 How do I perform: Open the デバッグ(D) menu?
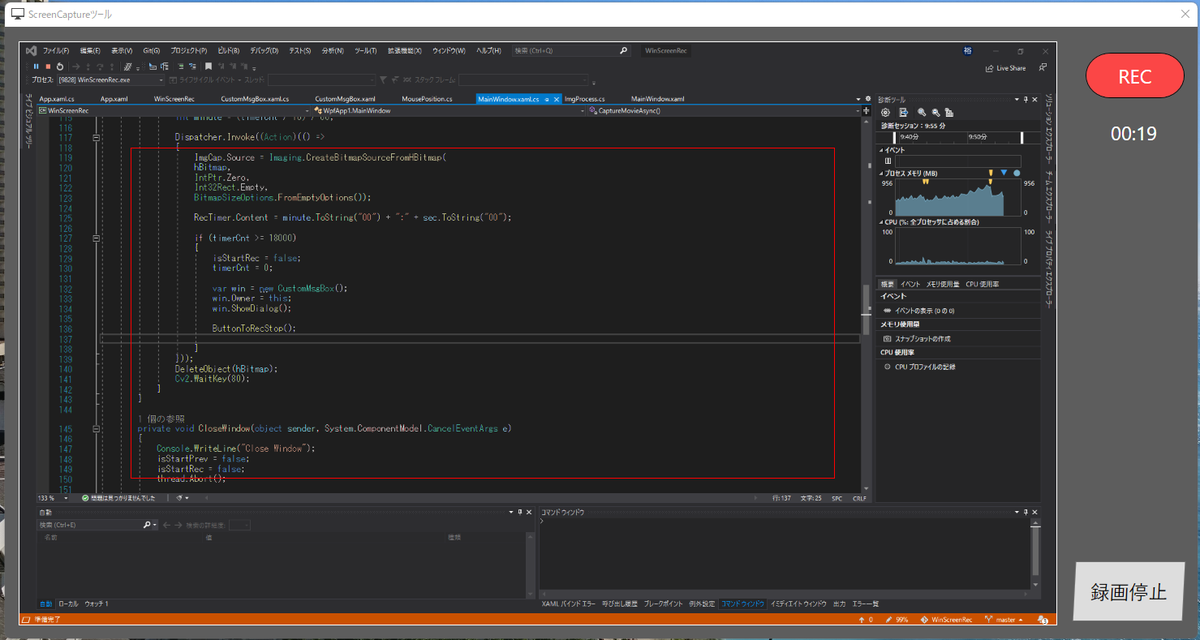tap(264, 50)
